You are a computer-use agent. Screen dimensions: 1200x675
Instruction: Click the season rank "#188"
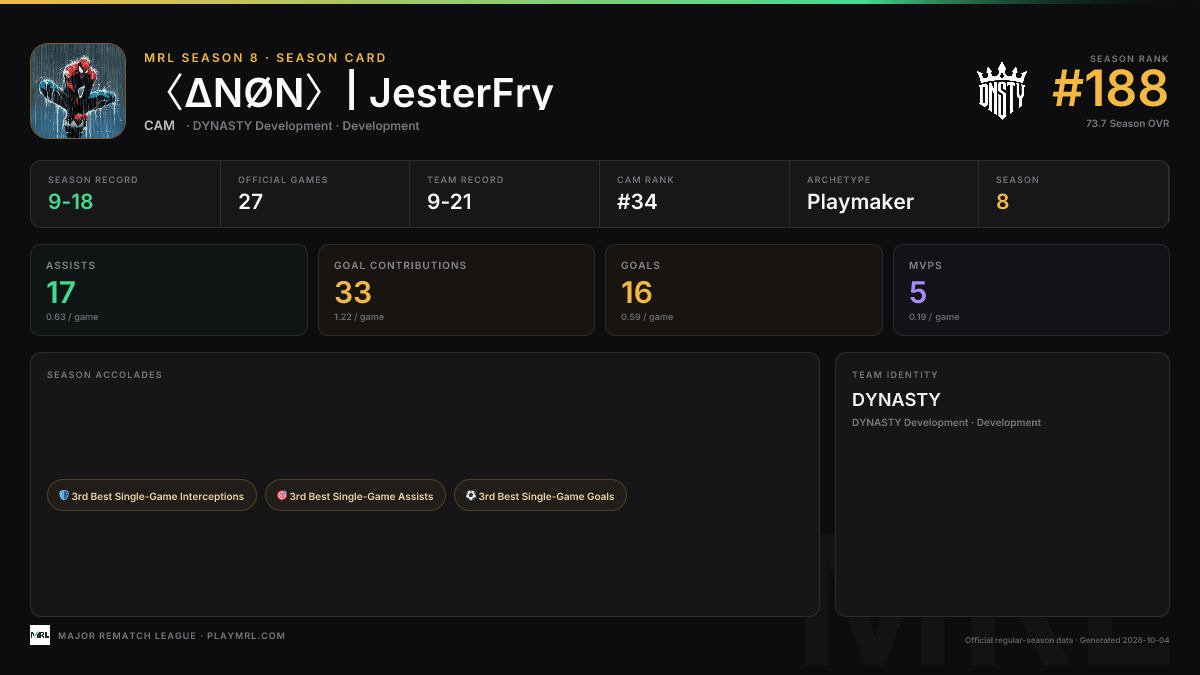(x=1110, y=88)
